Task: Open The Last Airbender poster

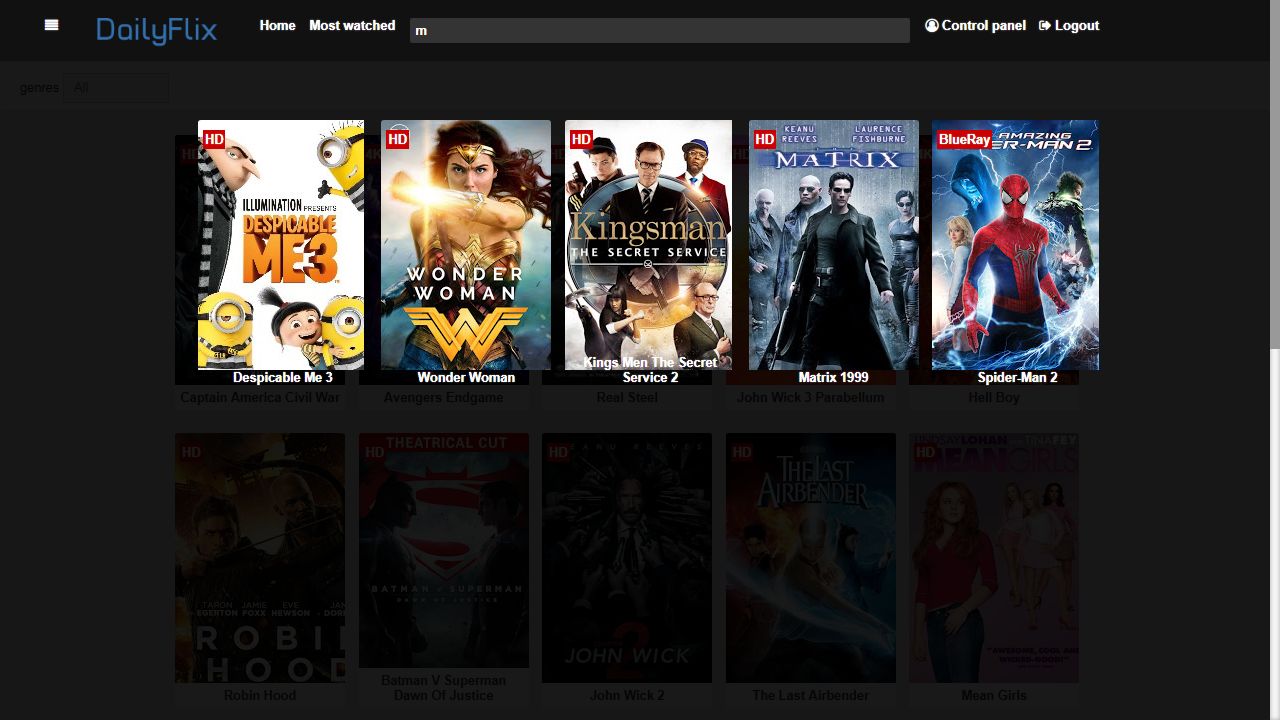Action: 811,558
